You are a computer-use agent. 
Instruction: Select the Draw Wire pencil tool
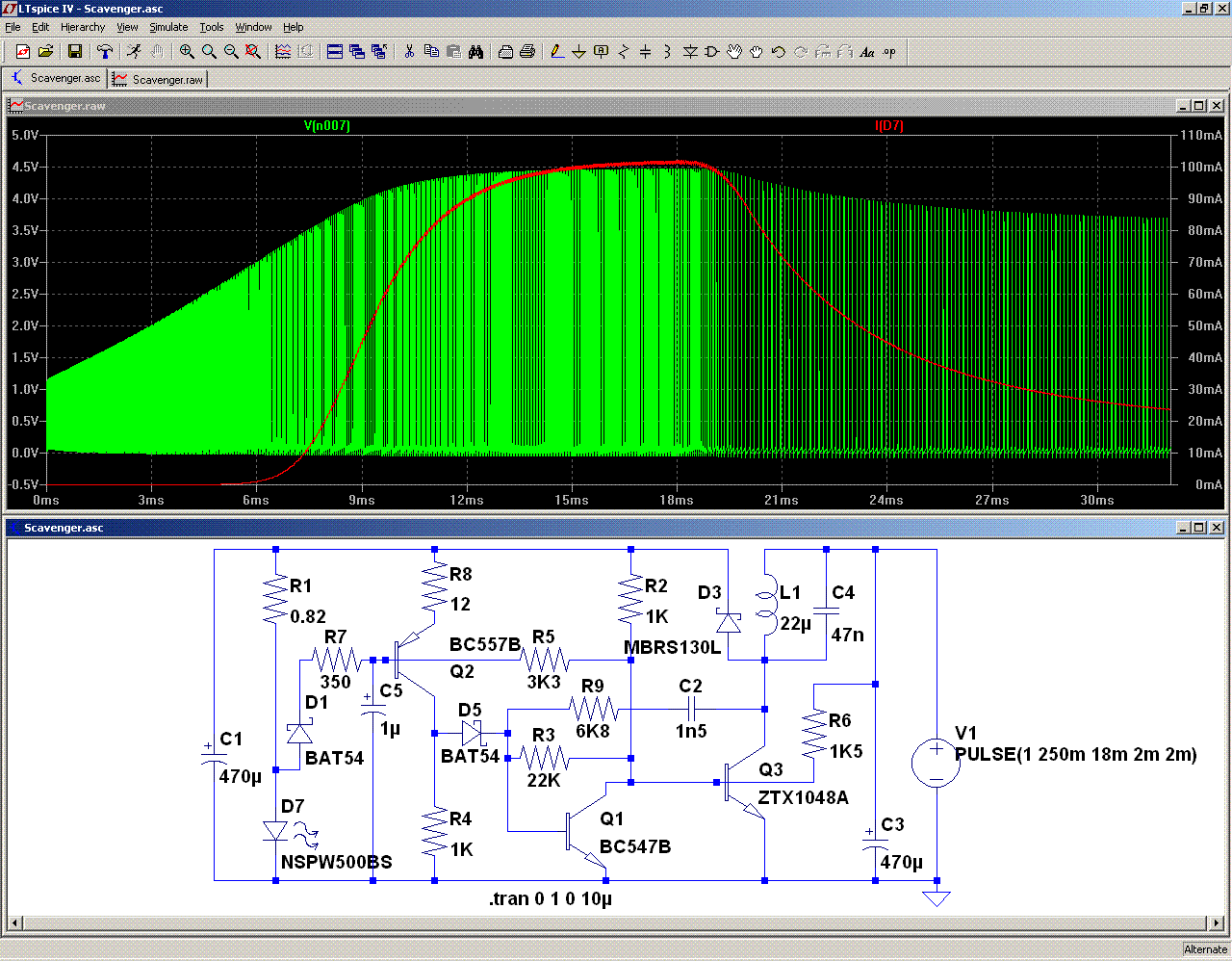(556, 52)
